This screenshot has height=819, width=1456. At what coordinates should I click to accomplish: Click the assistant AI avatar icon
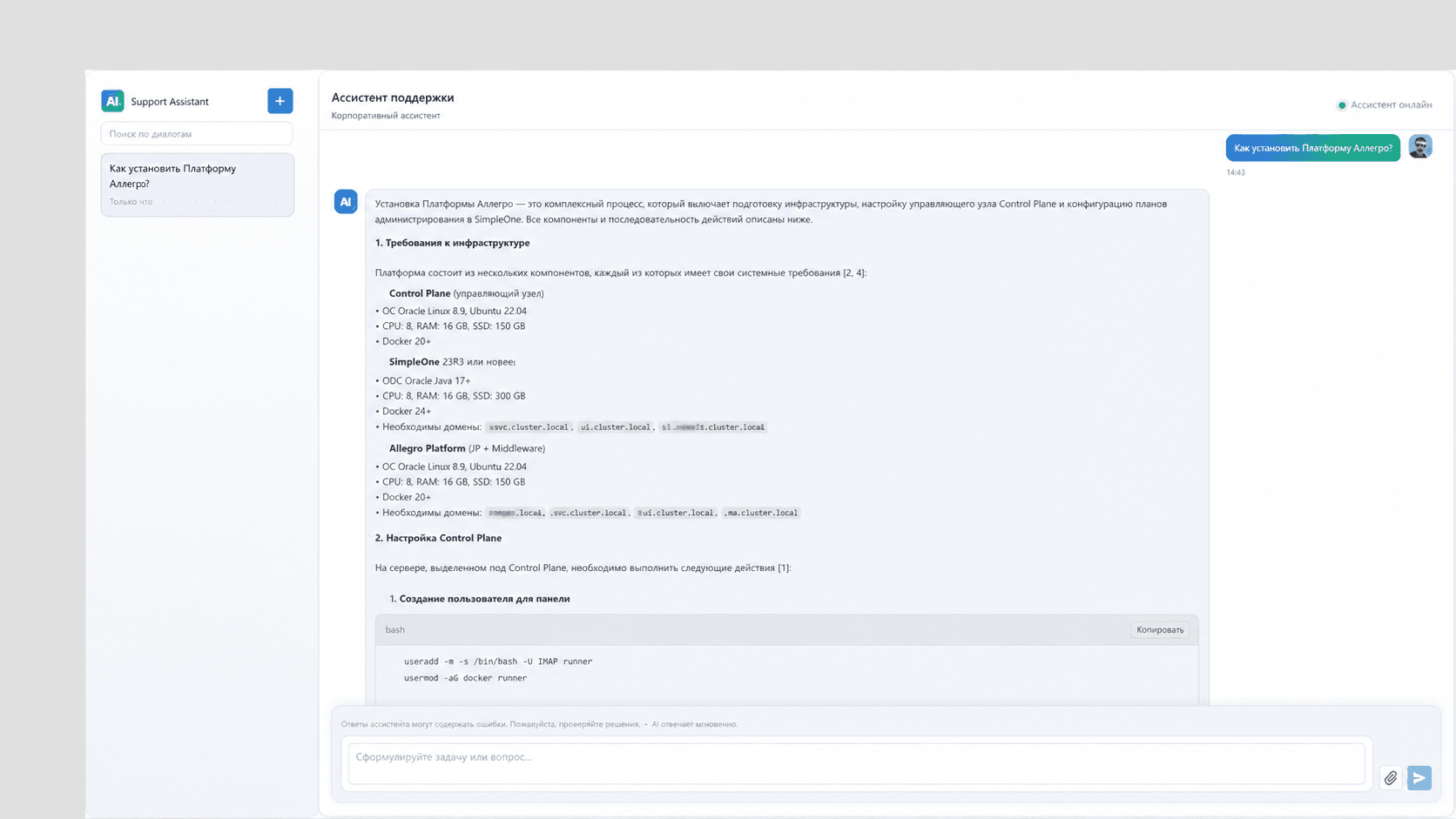346,202
